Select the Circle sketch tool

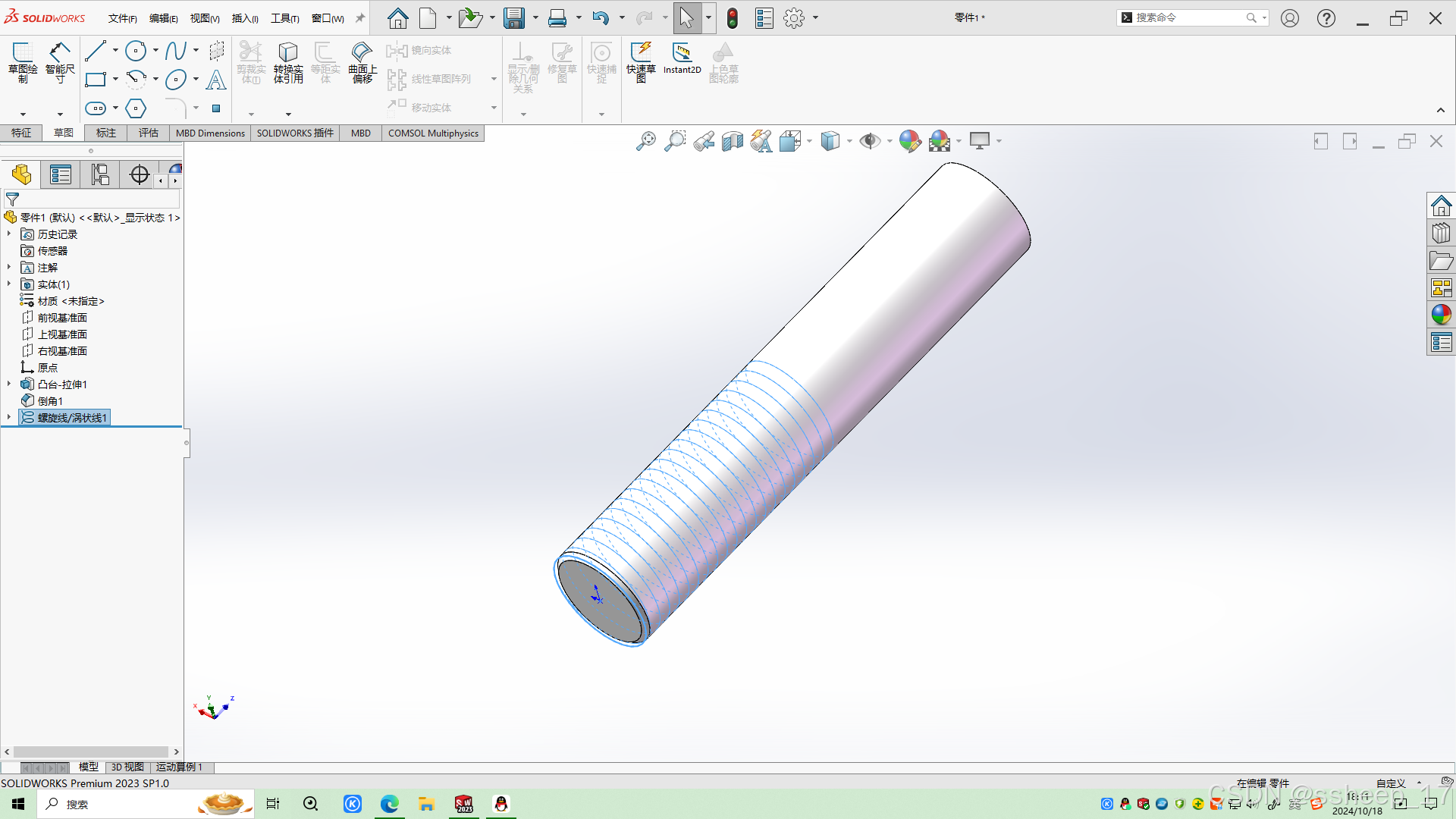click(136, 51)
